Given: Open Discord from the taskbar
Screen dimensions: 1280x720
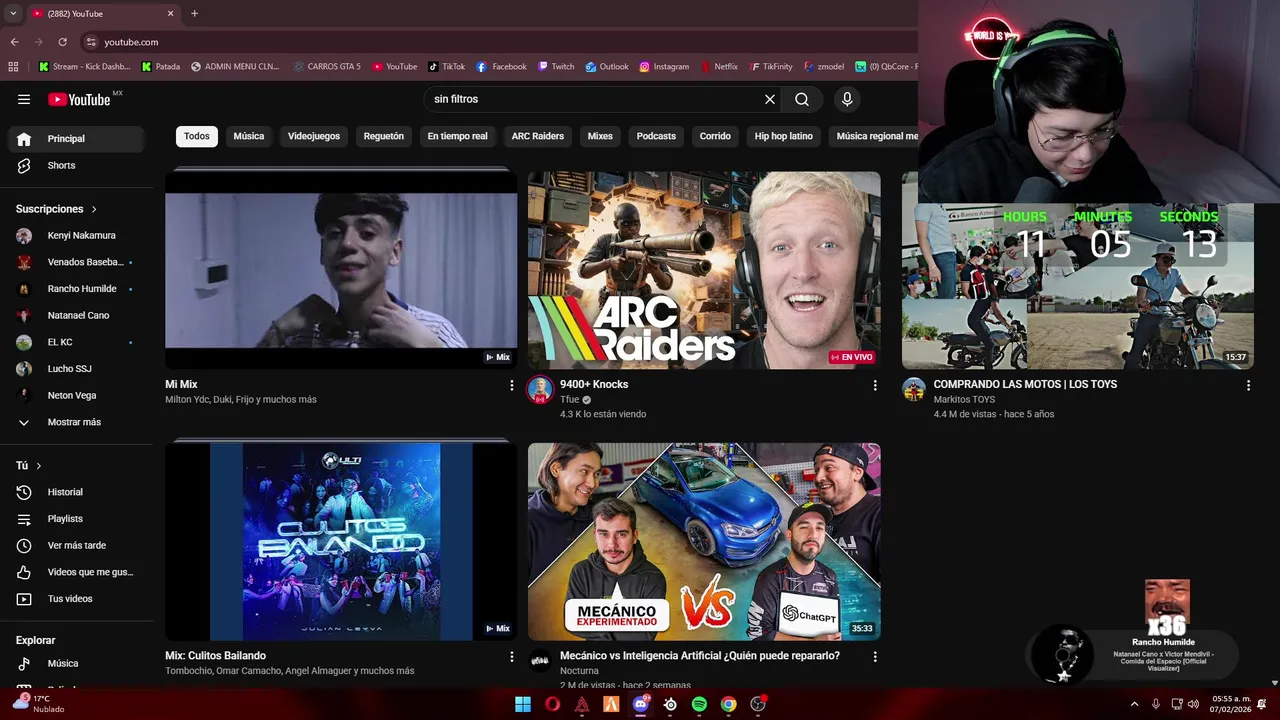Looking at the screenshot, I should 640,704.
